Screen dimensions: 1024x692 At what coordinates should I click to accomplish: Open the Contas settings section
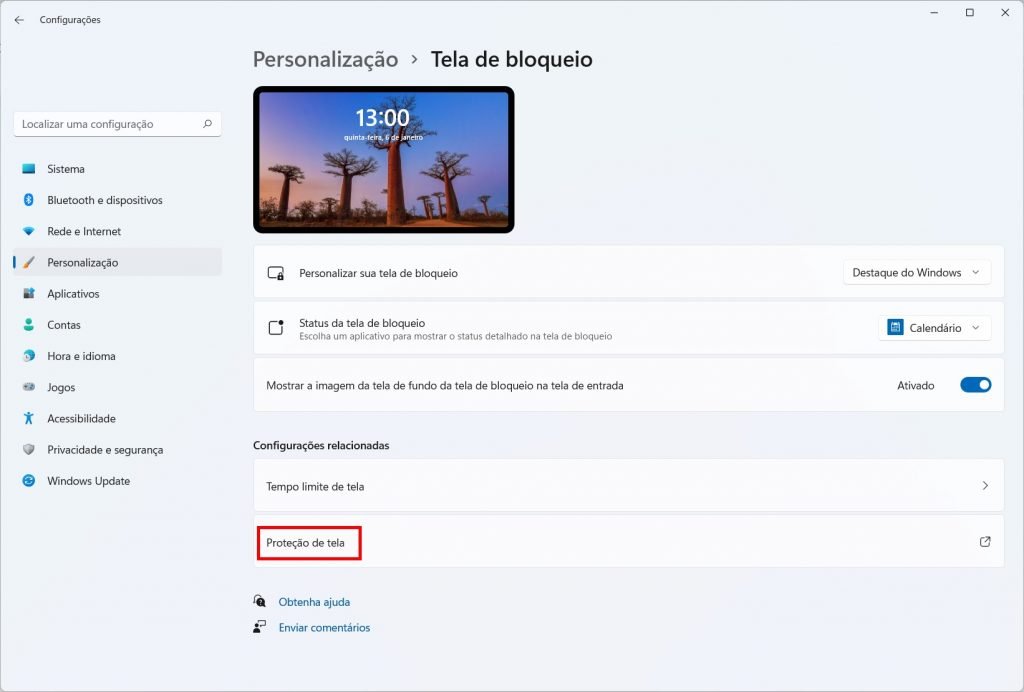tap(64, 325)
